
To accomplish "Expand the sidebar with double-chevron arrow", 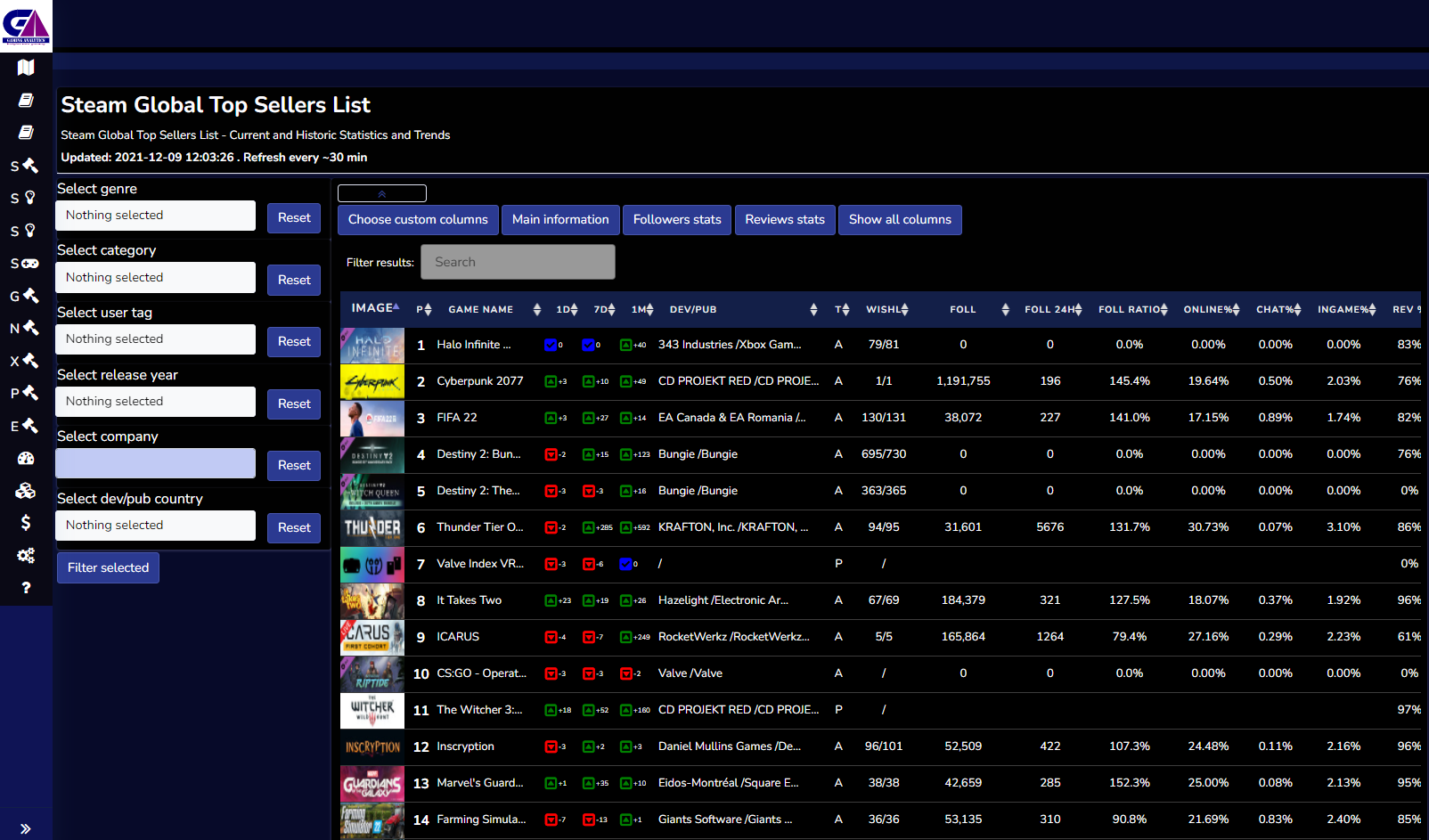I will pos(26,828).
